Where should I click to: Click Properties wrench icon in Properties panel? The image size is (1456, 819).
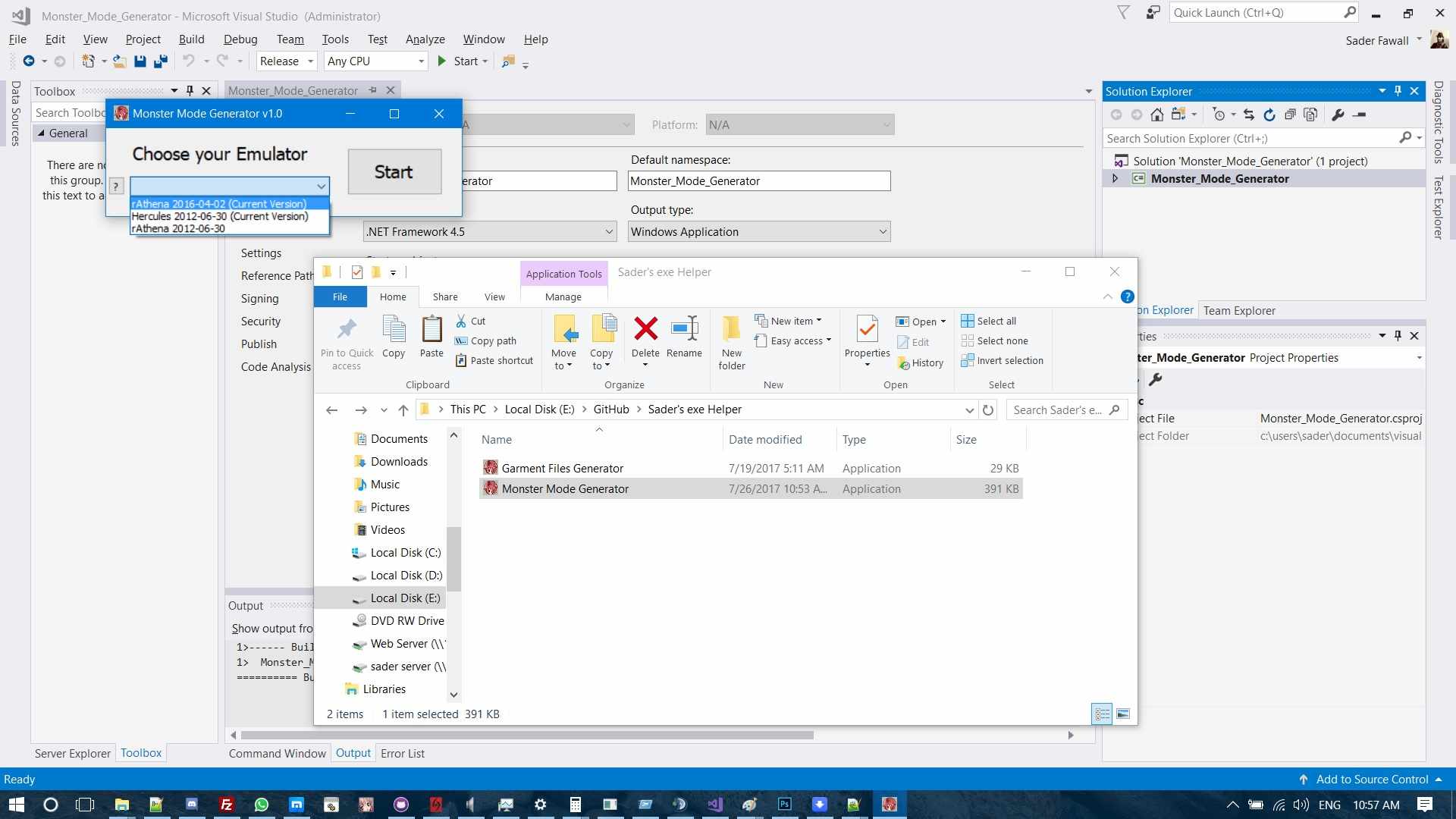coord(1156,379)
